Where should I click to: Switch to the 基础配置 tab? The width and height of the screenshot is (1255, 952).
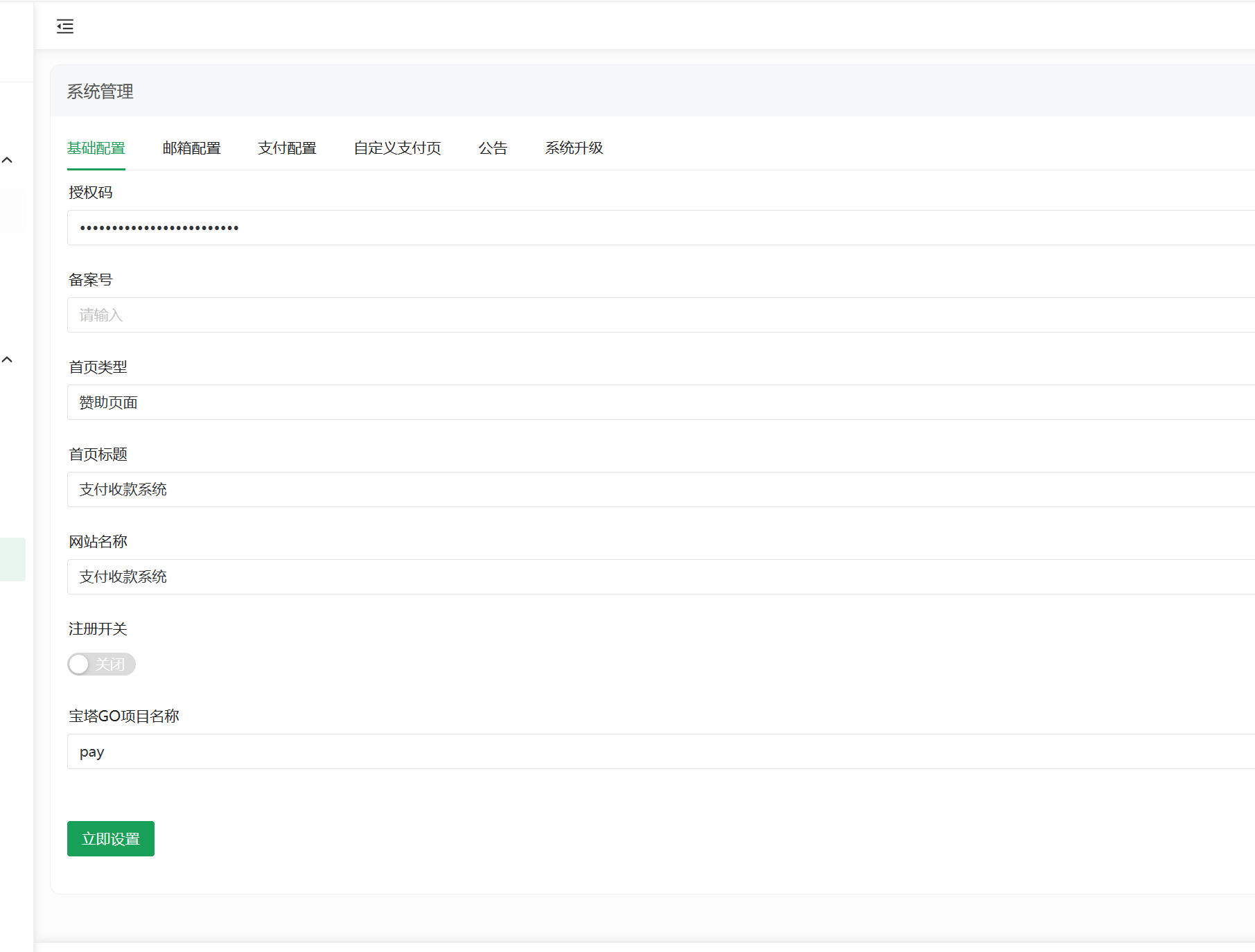pos(96,148)
